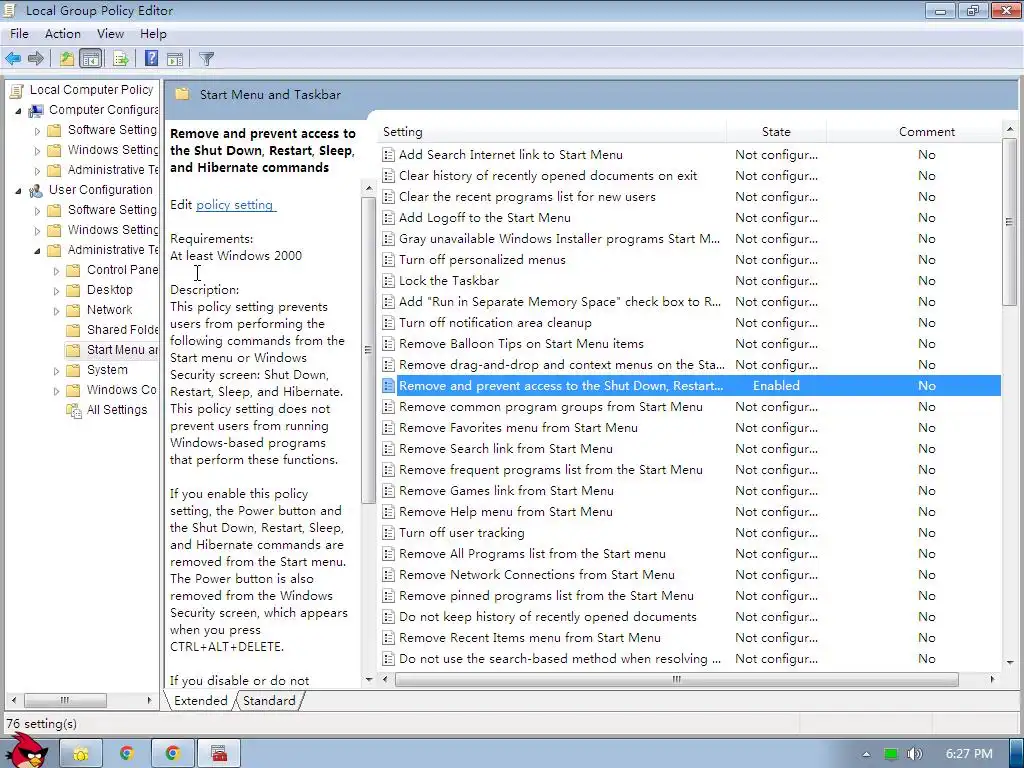Switch to the Extended tab
The width and height of the screenshot is (1024, 768).
tap(200, 701)
